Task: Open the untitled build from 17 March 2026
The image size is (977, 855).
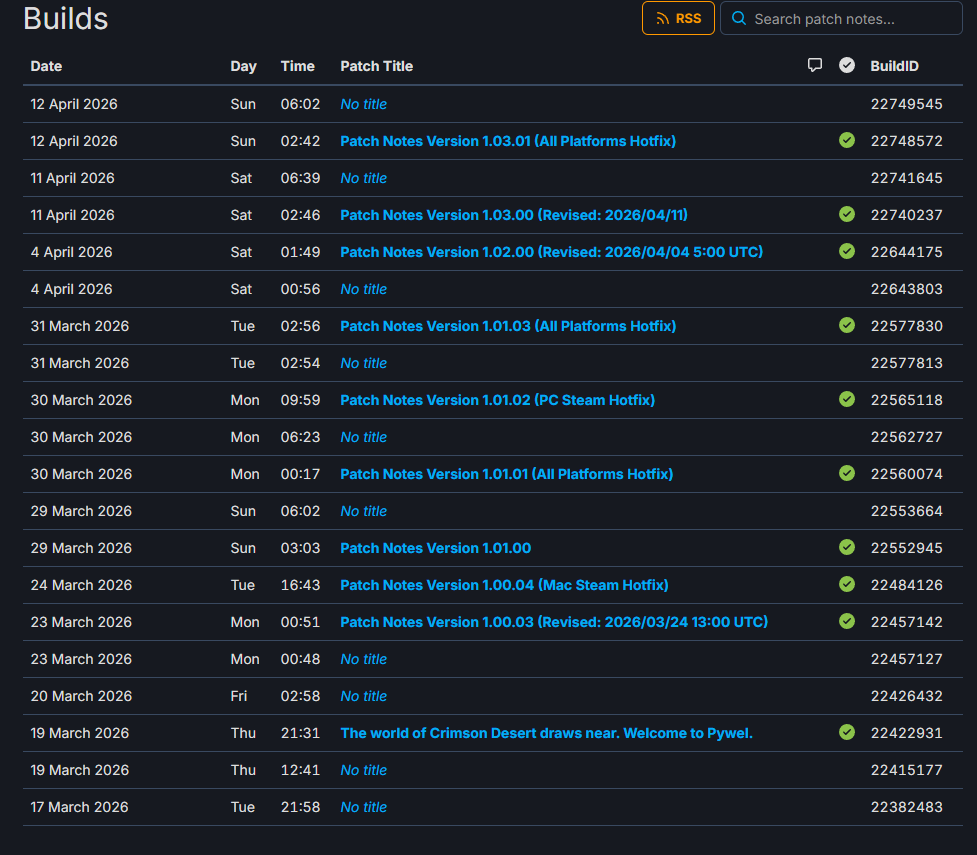Action: pos(363,807)
